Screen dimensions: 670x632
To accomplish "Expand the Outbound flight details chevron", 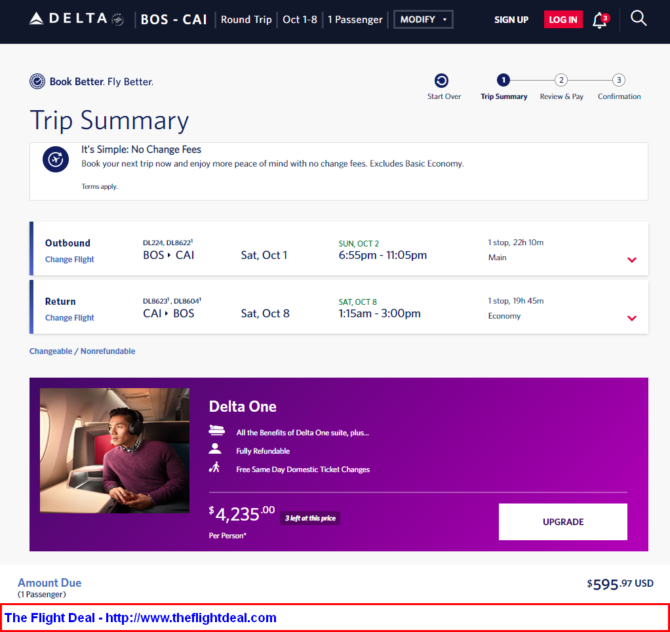I will pyautogui.click(x=632, y=260).
